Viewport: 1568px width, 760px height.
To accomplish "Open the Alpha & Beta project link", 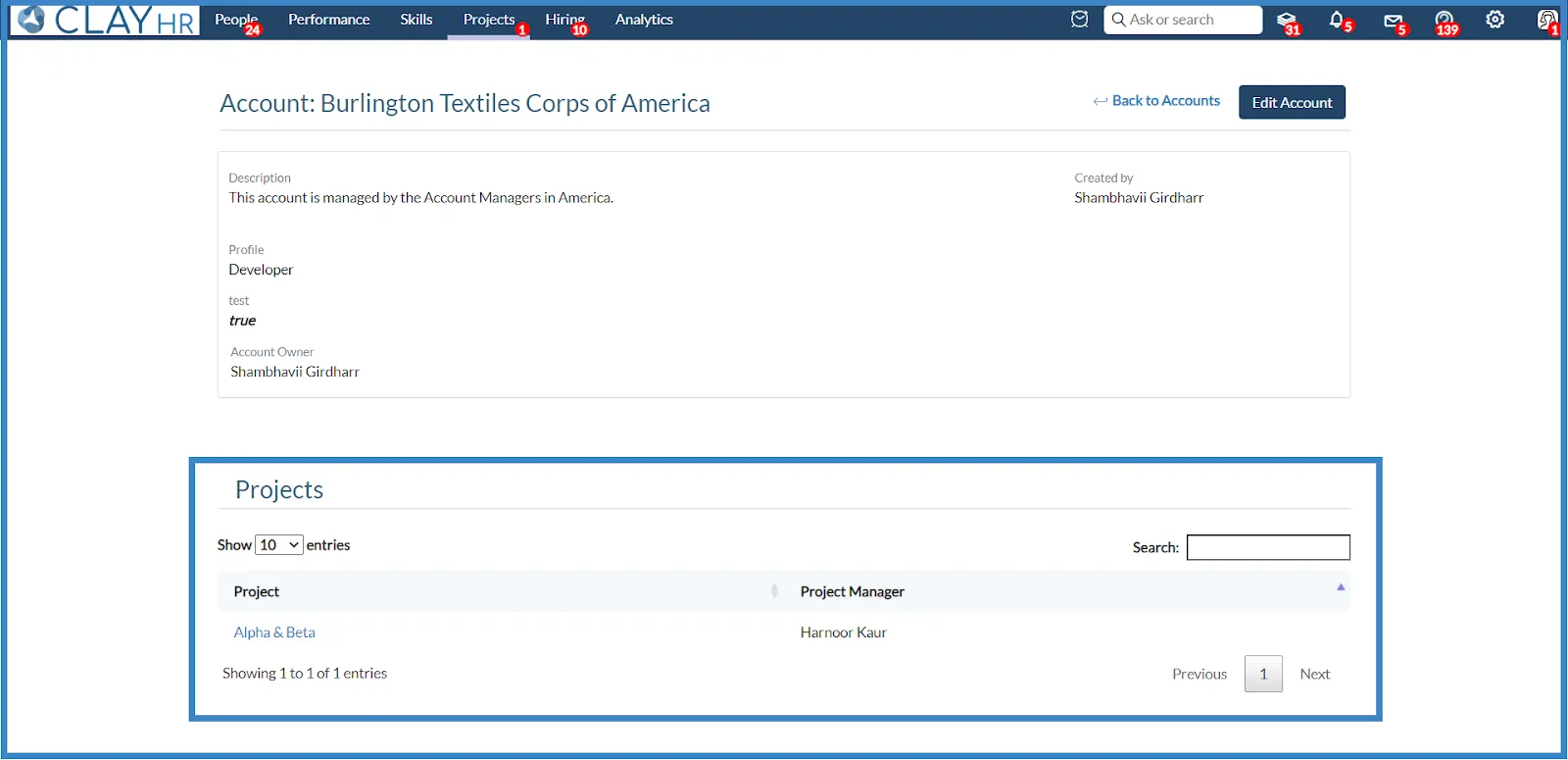I will 274,633.
